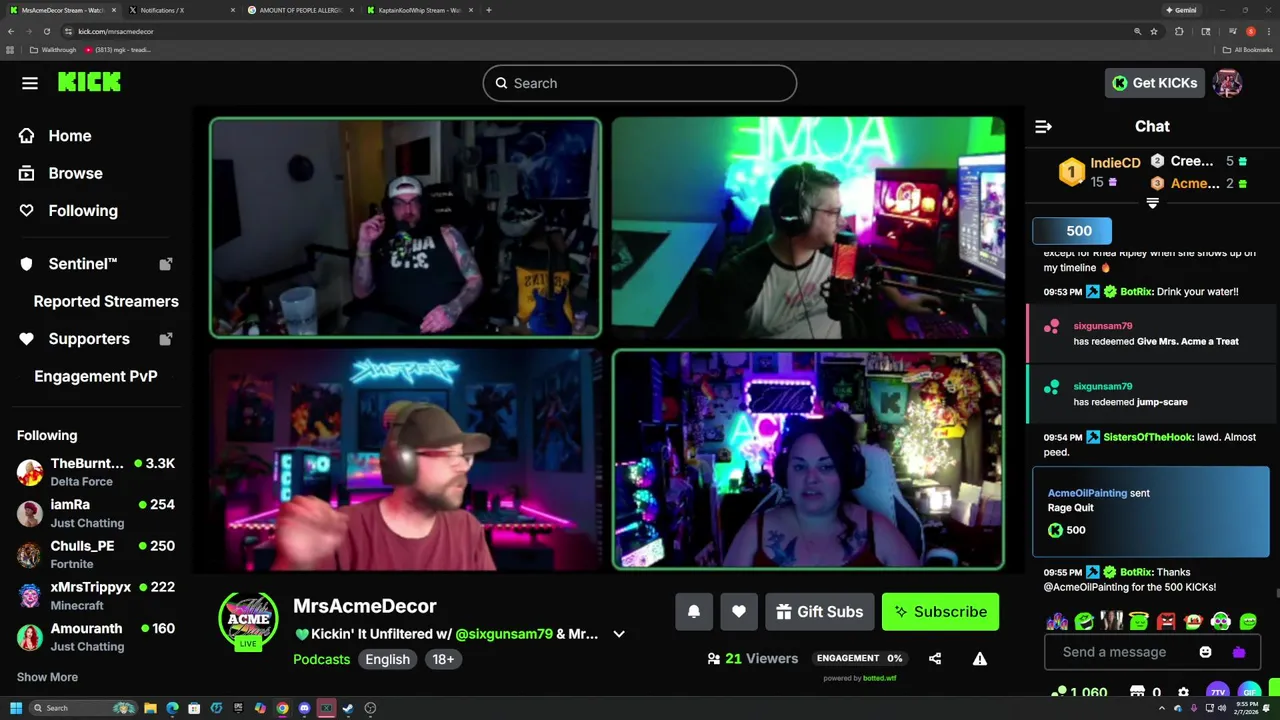Click the Windows Start button
Viewport: 1280px width, 720px height.
pos(16,708)
